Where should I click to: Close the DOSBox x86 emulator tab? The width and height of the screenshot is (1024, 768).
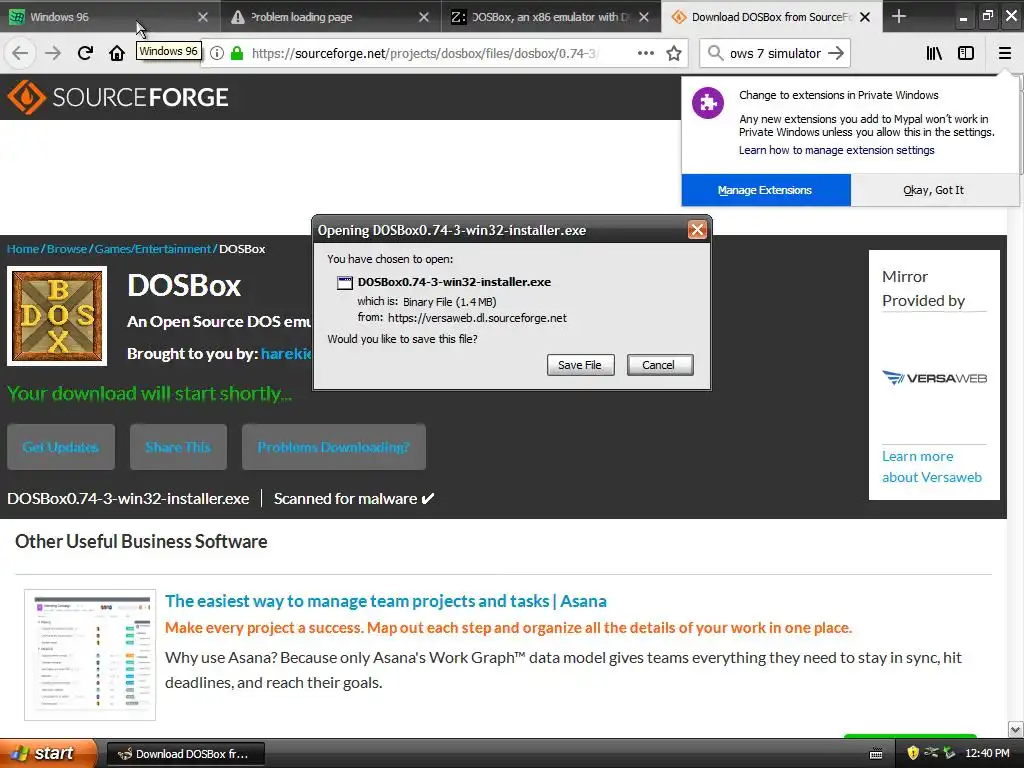tap(644, 17)
